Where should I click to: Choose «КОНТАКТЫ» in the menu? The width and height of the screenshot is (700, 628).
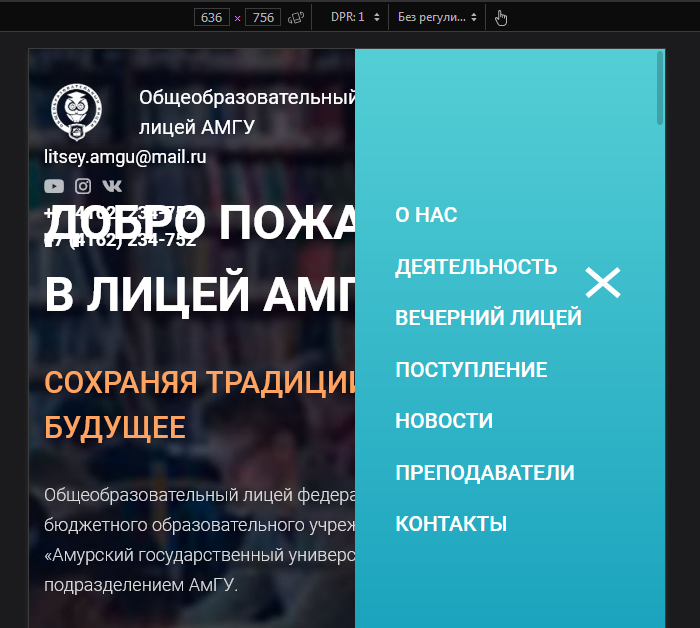(451, 524)
